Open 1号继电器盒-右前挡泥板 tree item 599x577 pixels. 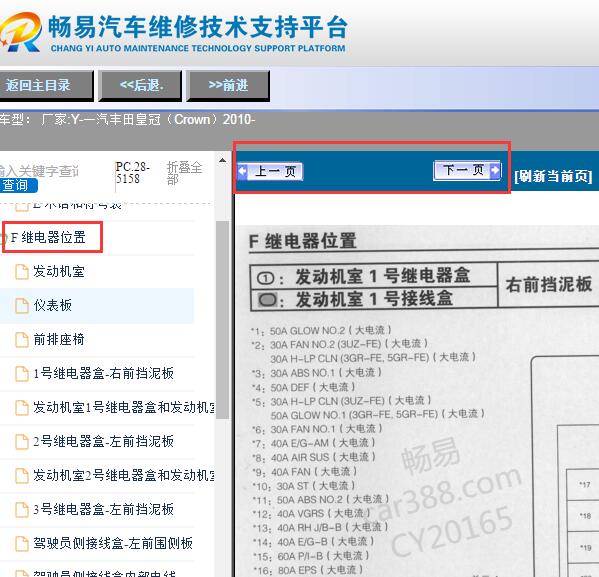(104, 373)
